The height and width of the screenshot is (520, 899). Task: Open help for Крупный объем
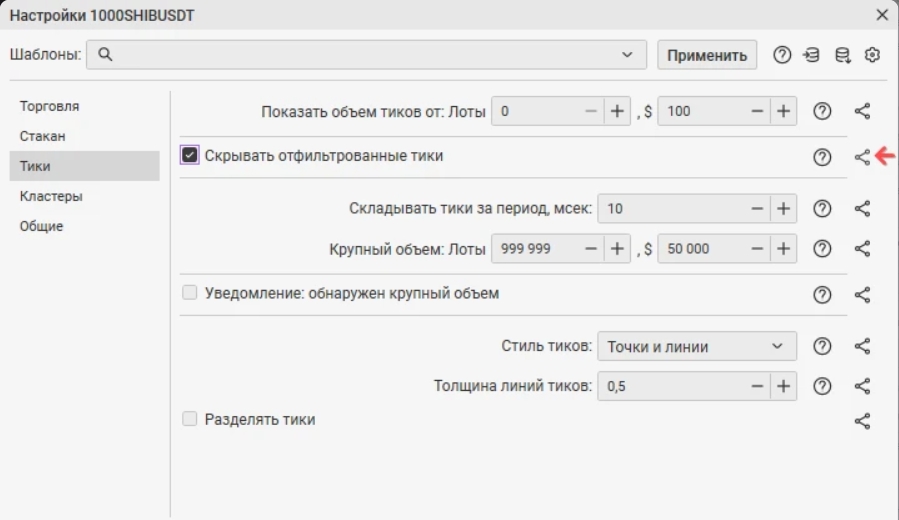[822, 249]
